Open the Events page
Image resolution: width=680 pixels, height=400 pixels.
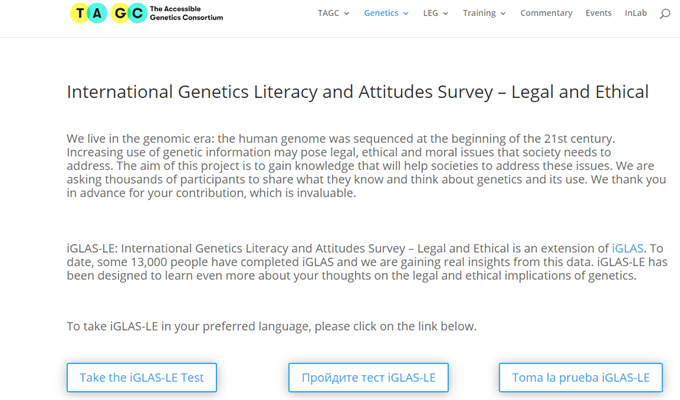pyautogui.click(x=598, y=13)
